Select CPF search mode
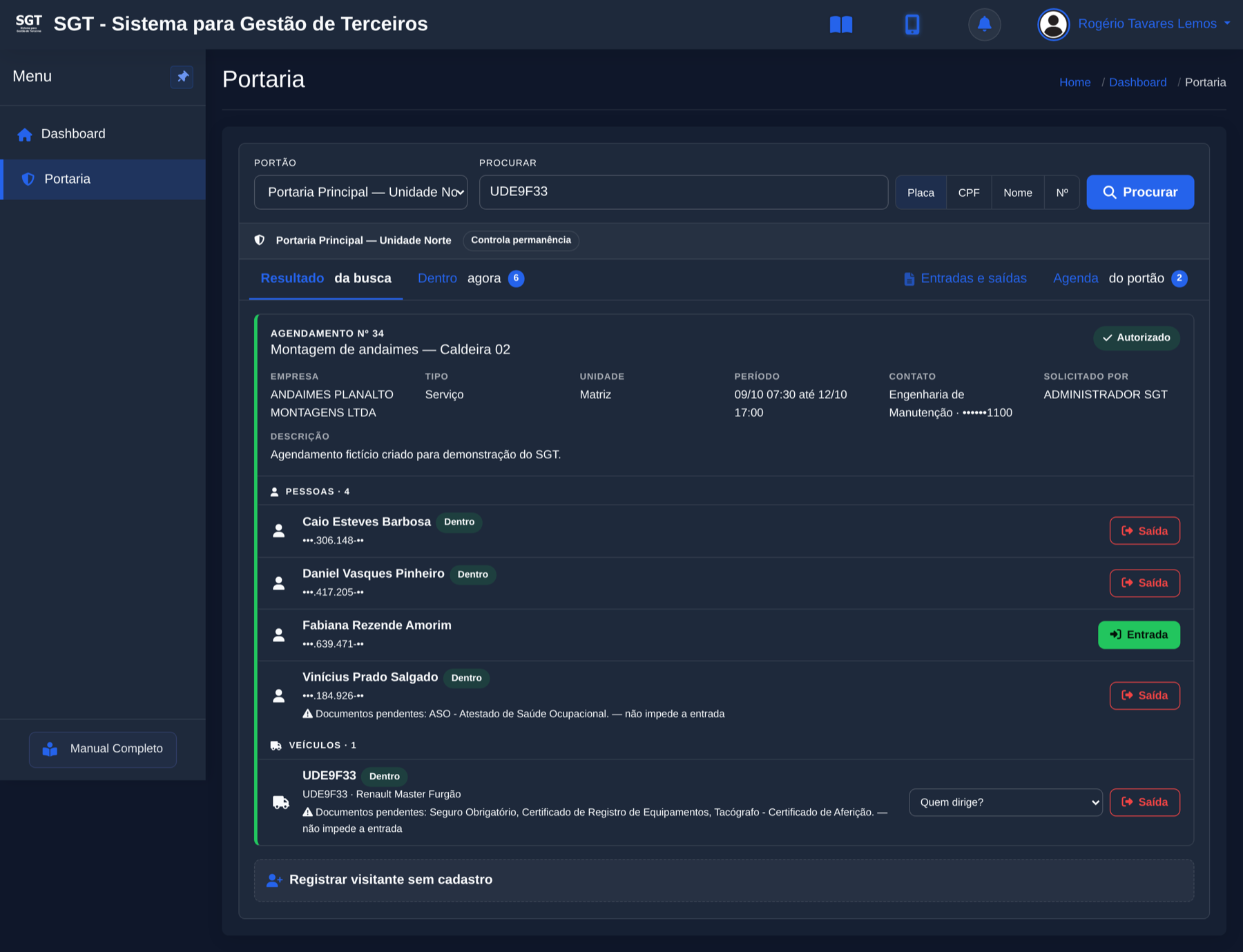Viewport: 1243px width, 952px height. pos(969,193)
